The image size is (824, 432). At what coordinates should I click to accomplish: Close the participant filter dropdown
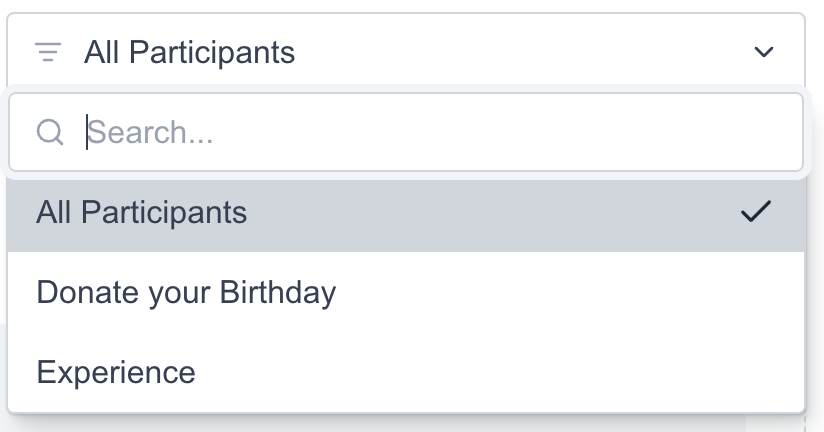pyautogui.click(x=764, y=51)
